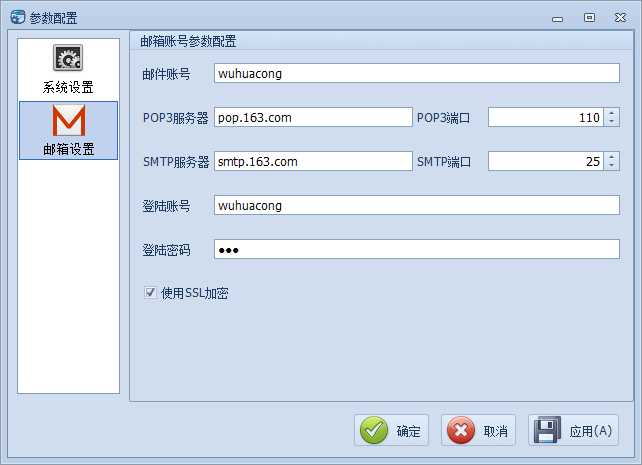Viewport: 642px width, 465px height.
Task: Click the SMTP服务器 label
Action: click(x=176, y=162)
